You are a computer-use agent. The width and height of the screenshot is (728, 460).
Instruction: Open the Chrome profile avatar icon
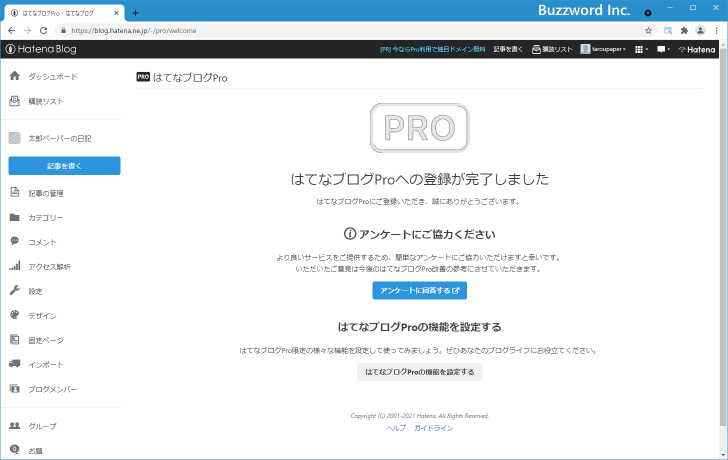tap(700, 31)
